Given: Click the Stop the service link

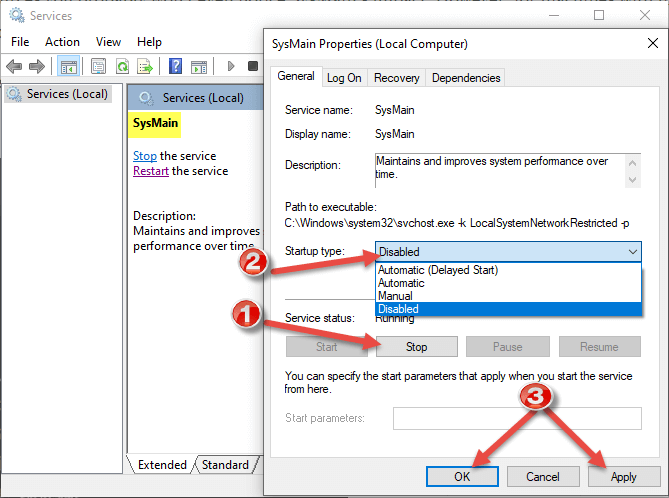Looking at the screenshot, I should [145, 156].
